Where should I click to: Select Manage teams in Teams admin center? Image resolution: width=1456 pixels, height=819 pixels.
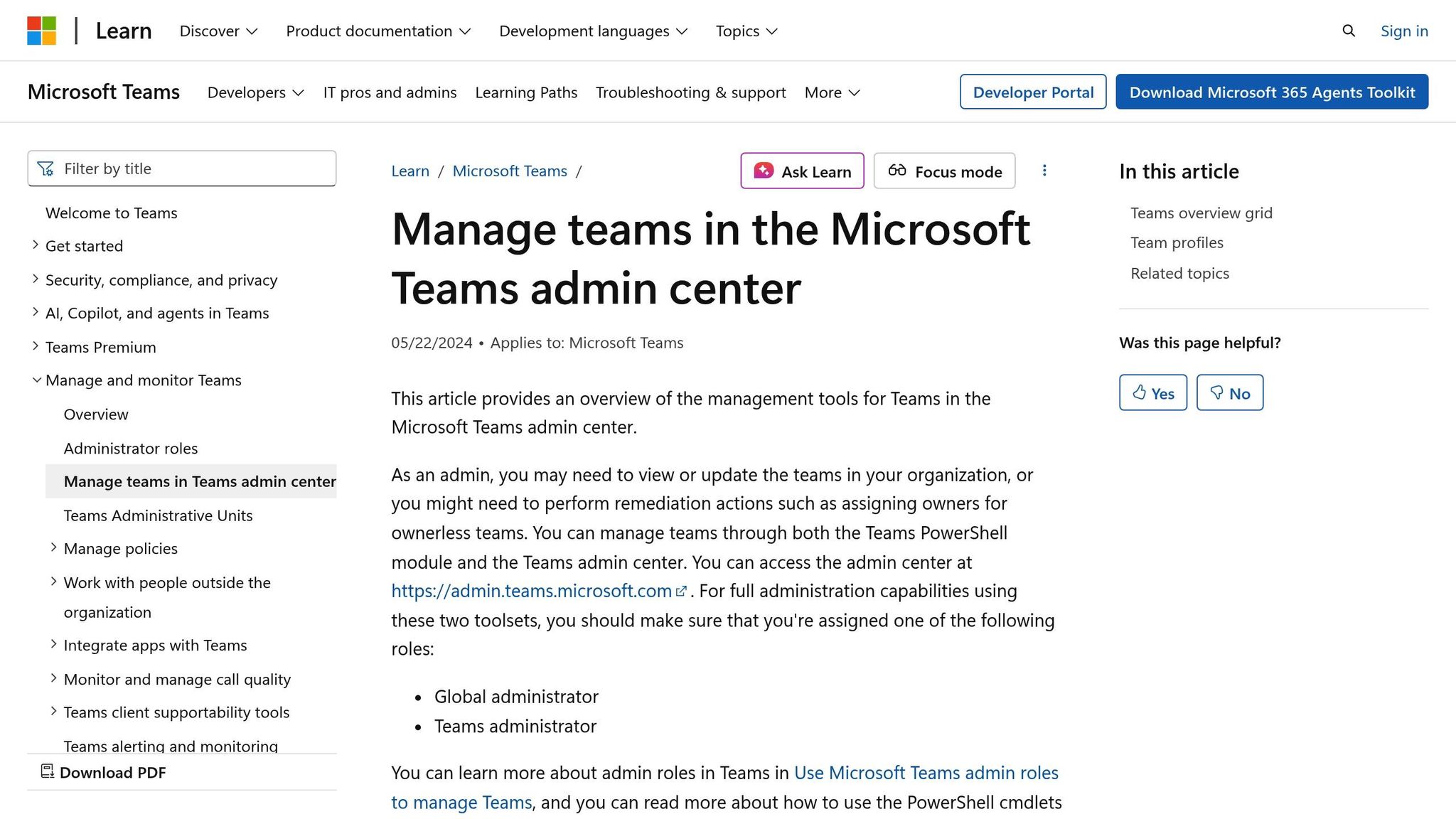pos(191,481)
